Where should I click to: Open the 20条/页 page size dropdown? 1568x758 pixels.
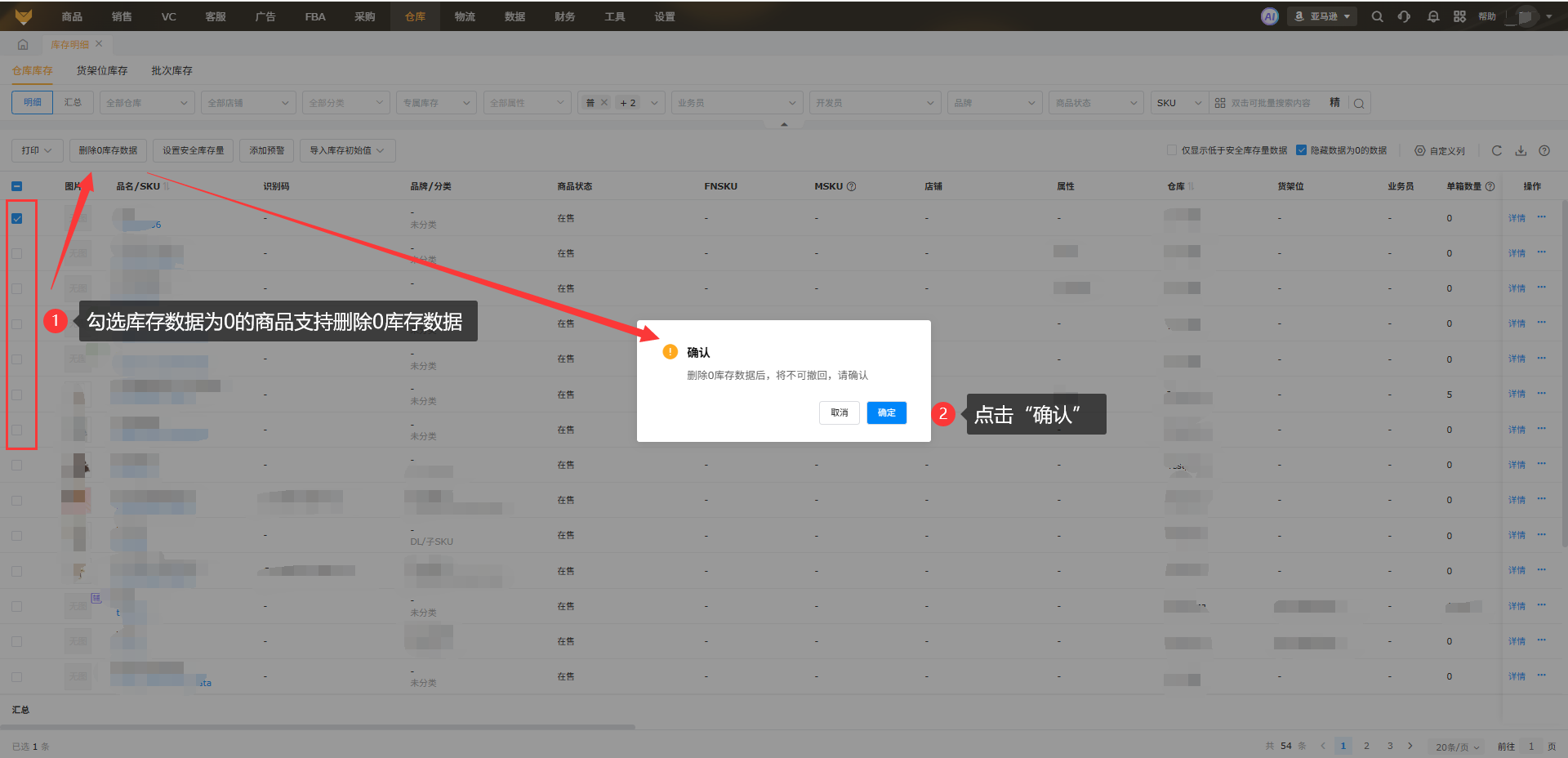pos(1458,747)
